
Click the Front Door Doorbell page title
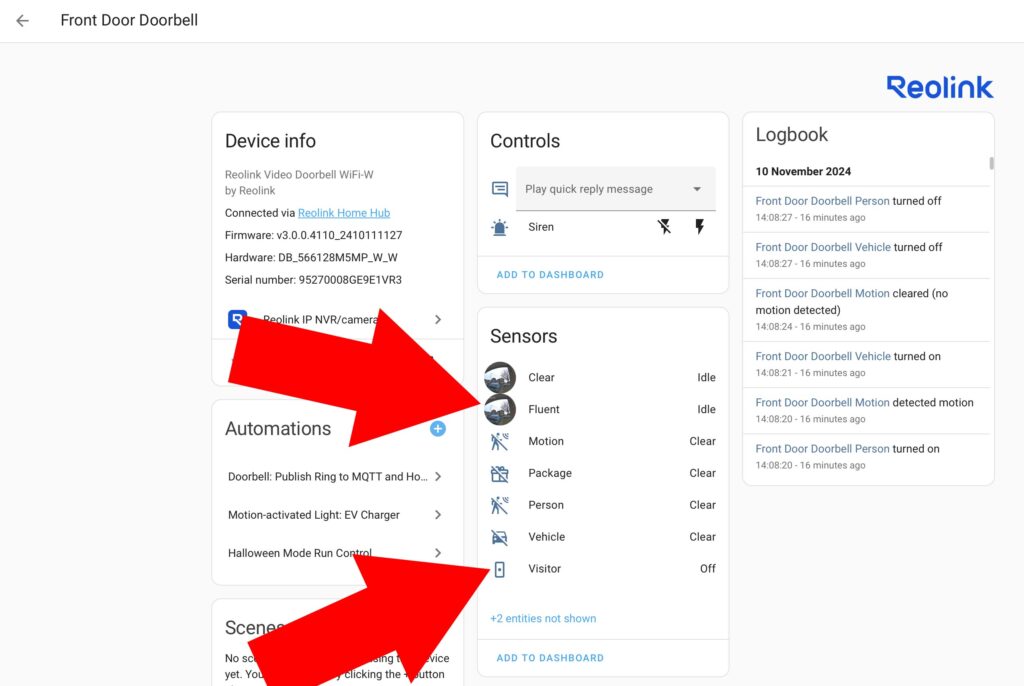click(x=129, y=20)
